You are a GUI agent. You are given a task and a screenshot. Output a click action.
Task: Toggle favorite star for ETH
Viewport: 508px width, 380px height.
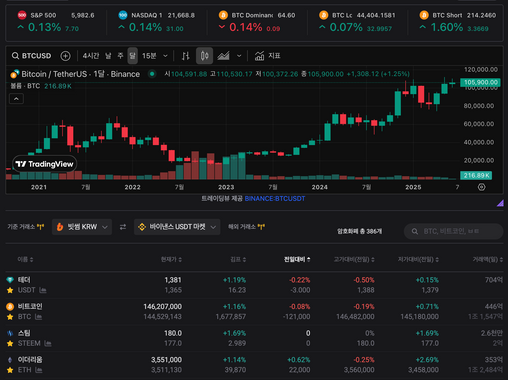(10, 370)
